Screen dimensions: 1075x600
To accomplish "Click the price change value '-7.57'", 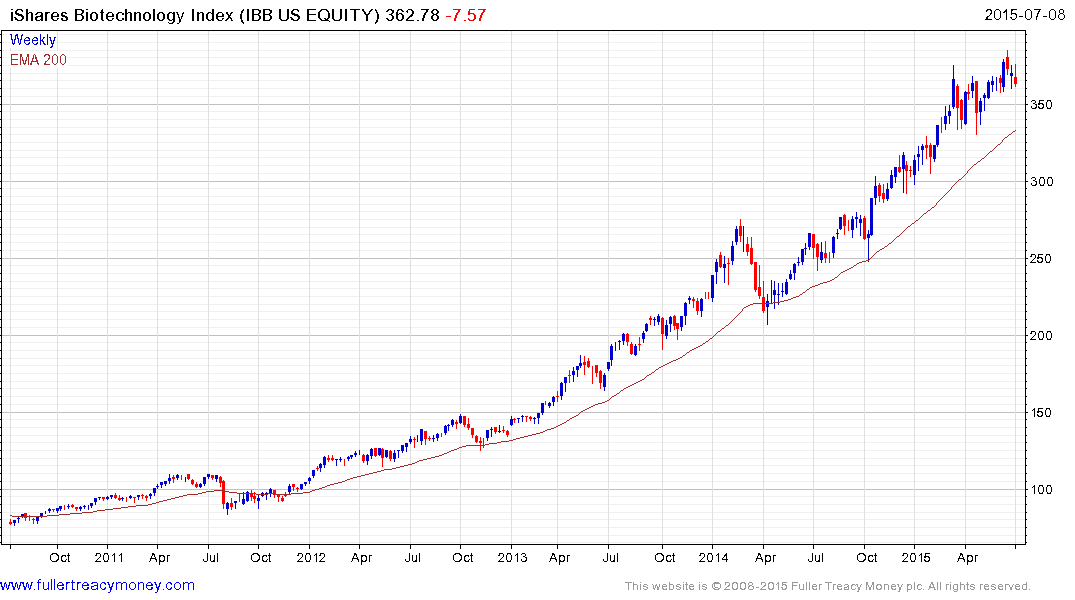I will coord(466,15).
